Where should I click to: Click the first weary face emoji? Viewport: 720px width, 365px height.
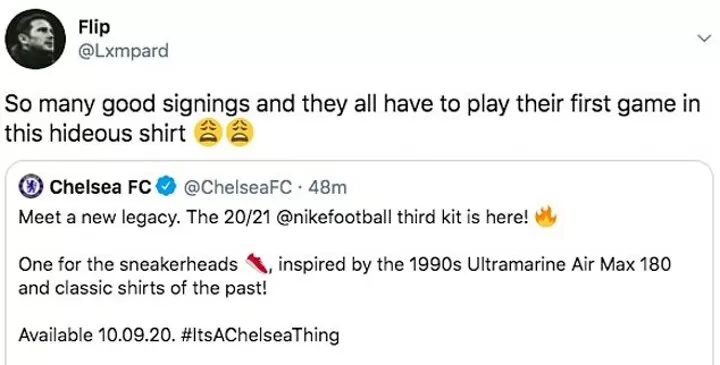click(208, 132)
